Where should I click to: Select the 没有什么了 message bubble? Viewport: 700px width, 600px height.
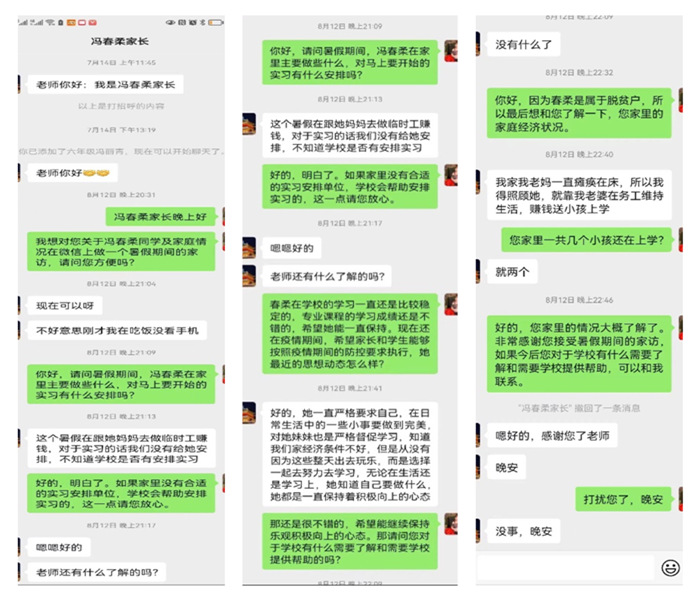coord(523,45)
